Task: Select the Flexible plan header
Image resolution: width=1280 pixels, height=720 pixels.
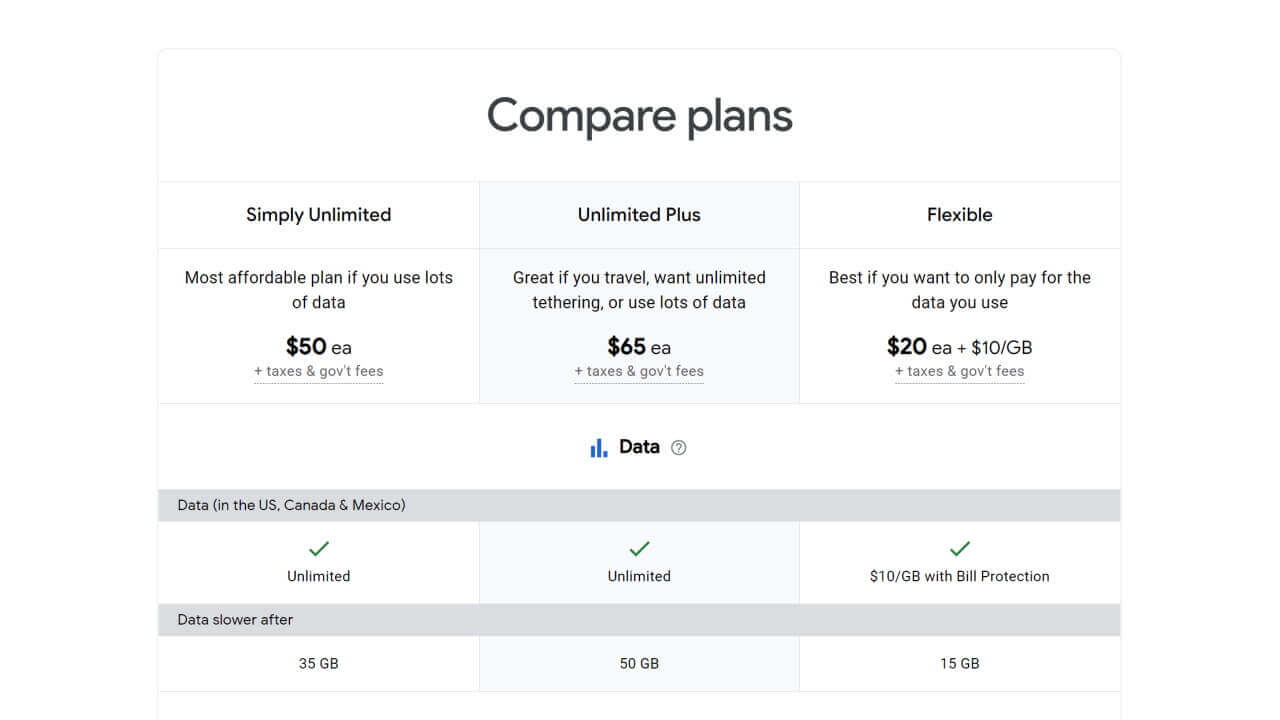Action: click(x=960, y=215)
